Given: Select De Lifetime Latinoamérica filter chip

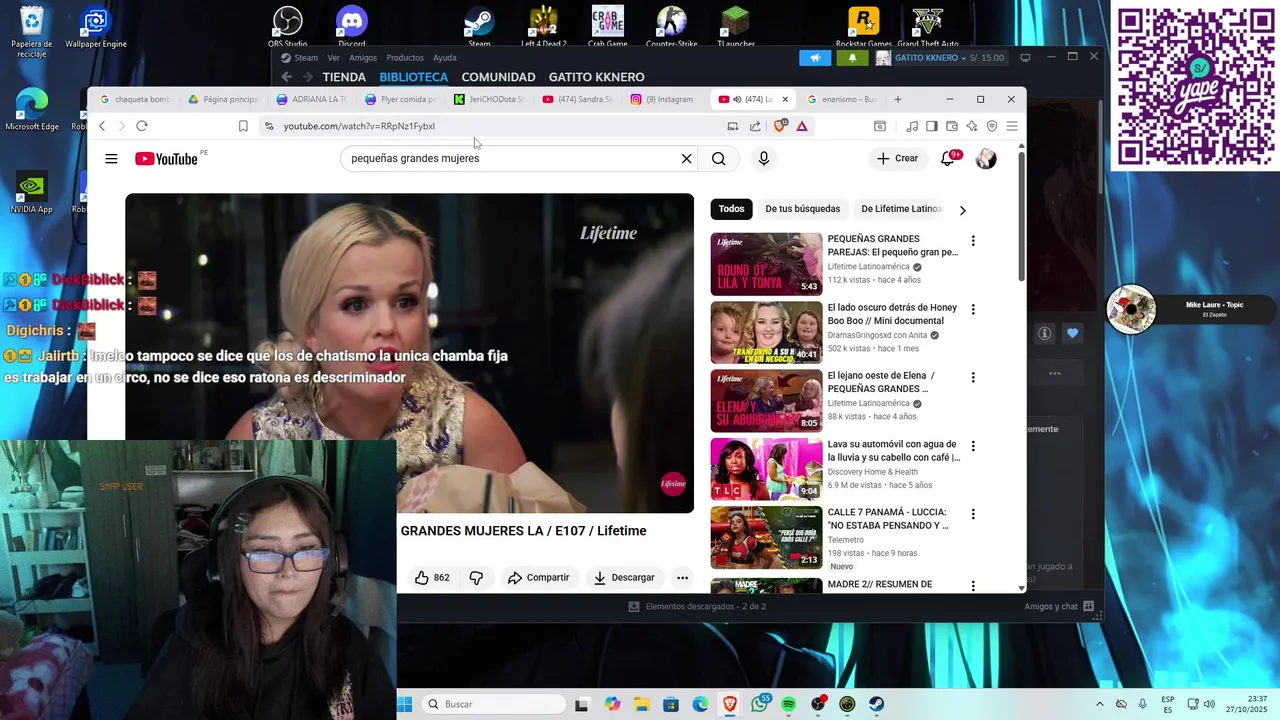Looking at the screenshot, I should click(899, 209).
